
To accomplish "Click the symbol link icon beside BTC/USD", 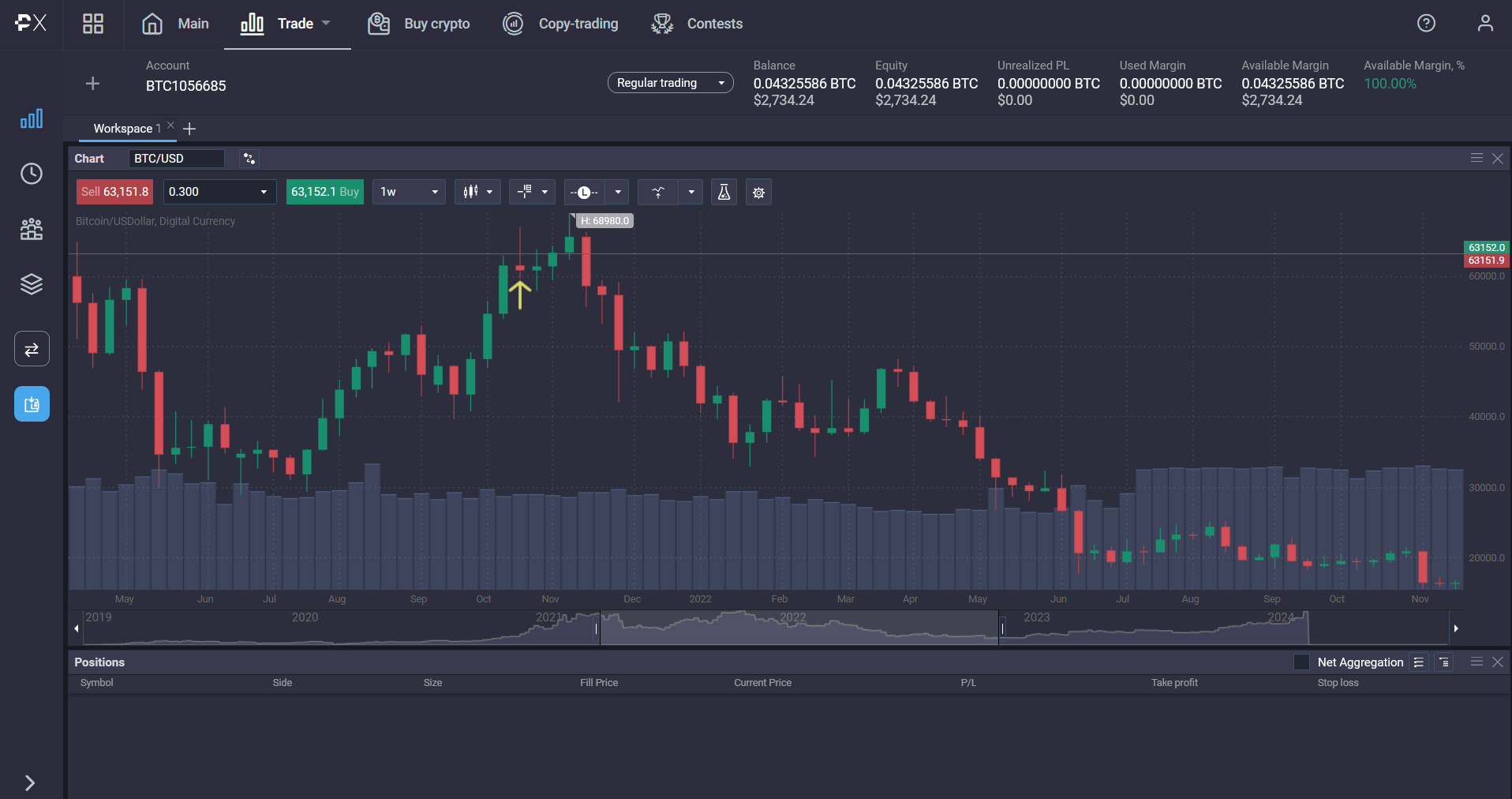I will (x=249, y=159).
